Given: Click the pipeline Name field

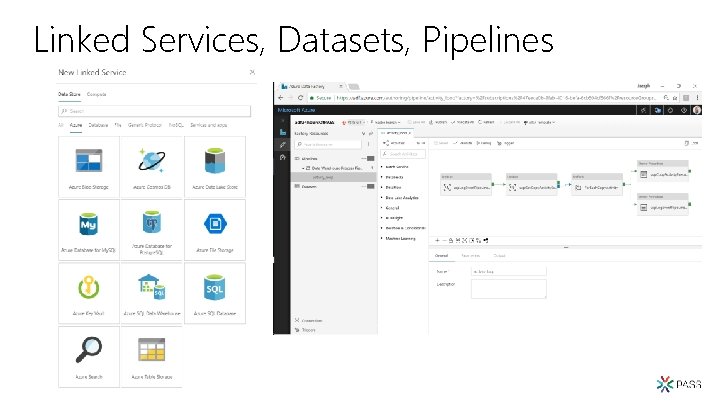Looking at the screenshot, I should [x=509, y=271].
